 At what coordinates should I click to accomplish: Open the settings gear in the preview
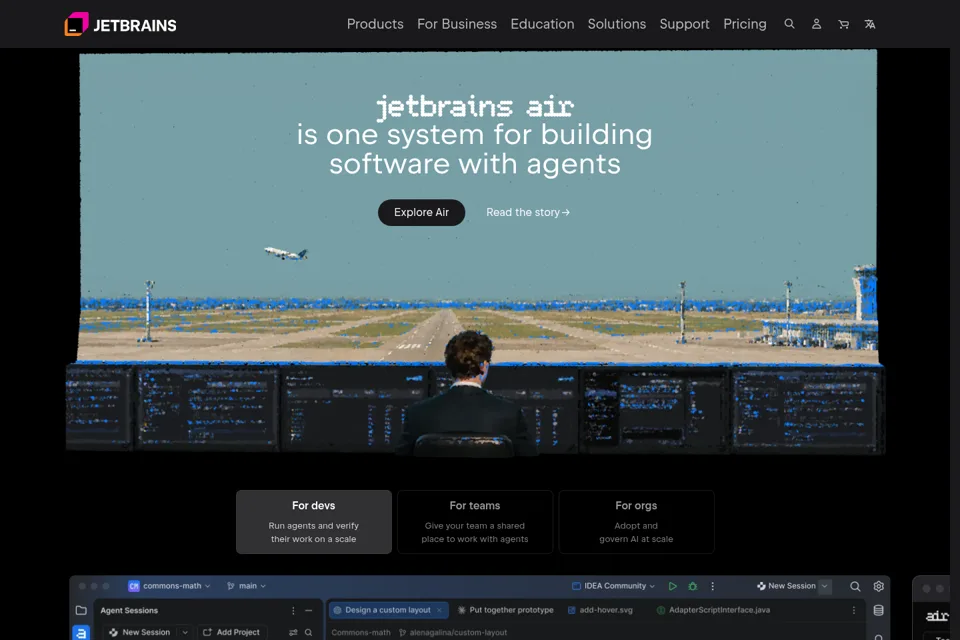point(879,586)
